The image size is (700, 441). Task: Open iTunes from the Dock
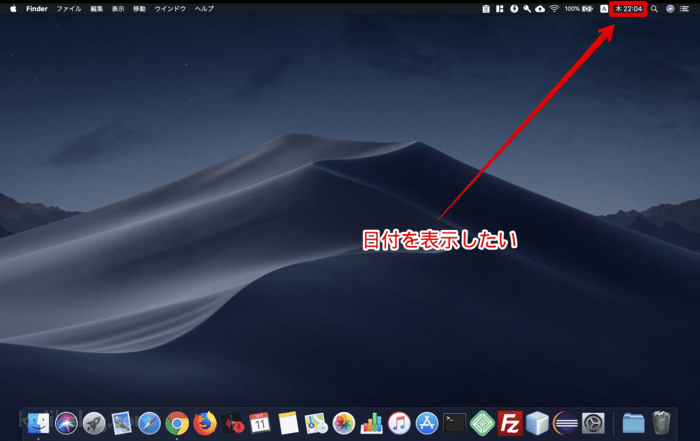(x=399, y=423)
